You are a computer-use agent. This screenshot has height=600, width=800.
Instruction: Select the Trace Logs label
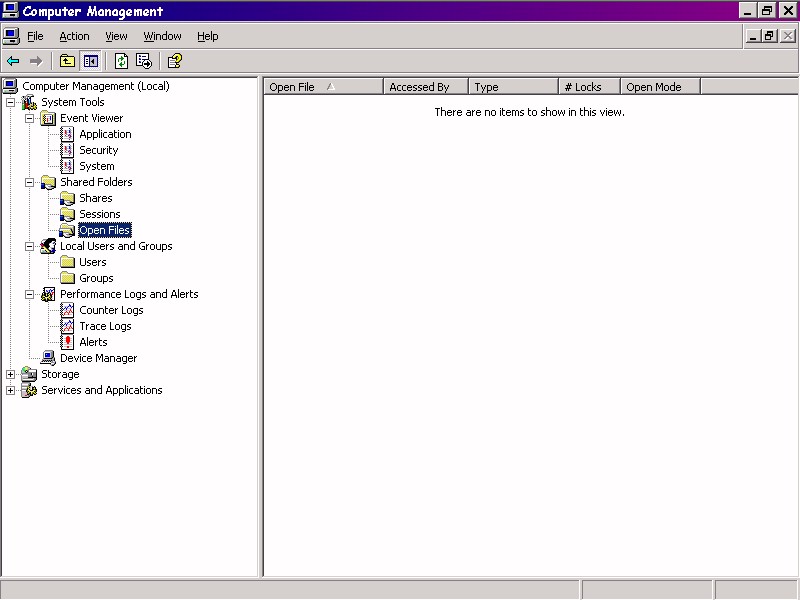click(x=106, y=326)
